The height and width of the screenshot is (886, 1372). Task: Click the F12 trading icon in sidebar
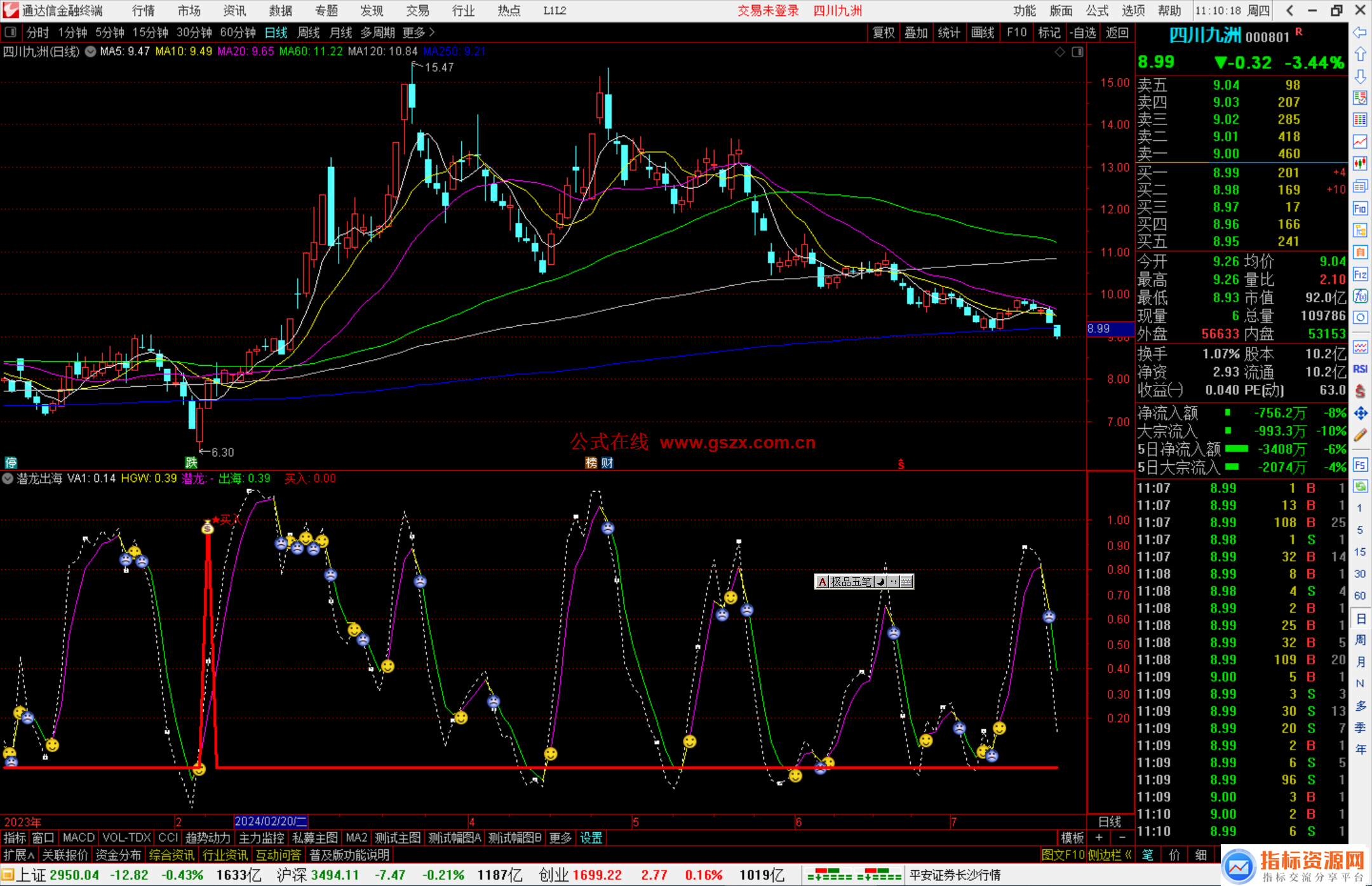coord(1360,274)
